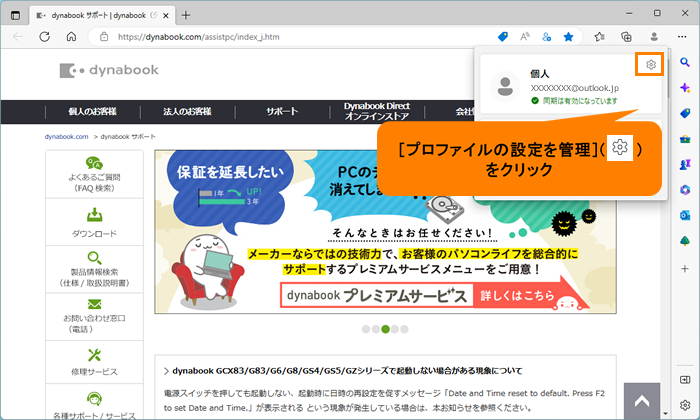Open Dynabook Direct オンラインストア menu

tap(377, 111)
